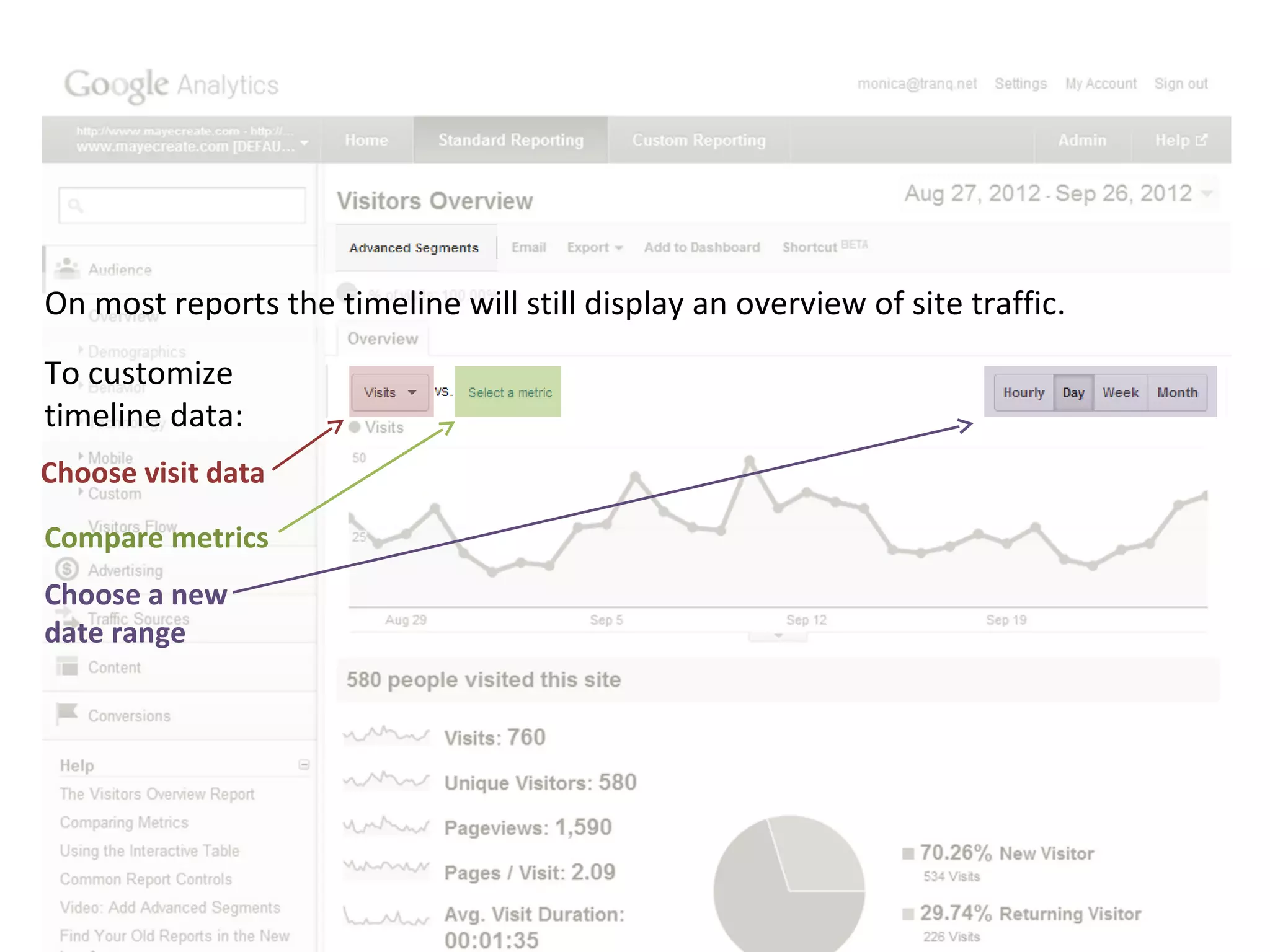Viewport: 1270px width, 952px height.
Task: Click the Visits sparkline graph
Action: coord(386,736)
